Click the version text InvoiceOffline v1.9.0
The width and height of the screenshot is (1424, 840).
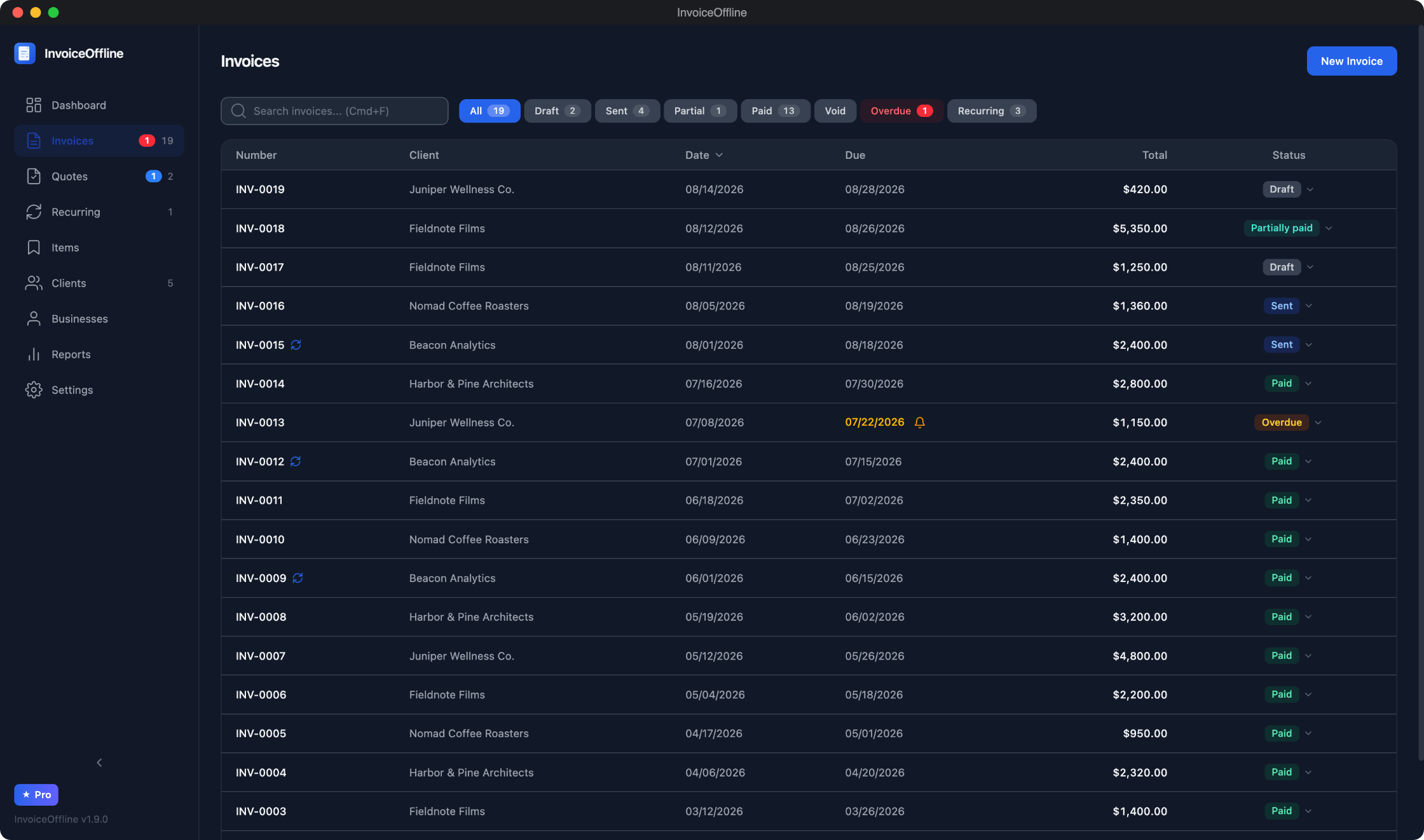point(61,819)
